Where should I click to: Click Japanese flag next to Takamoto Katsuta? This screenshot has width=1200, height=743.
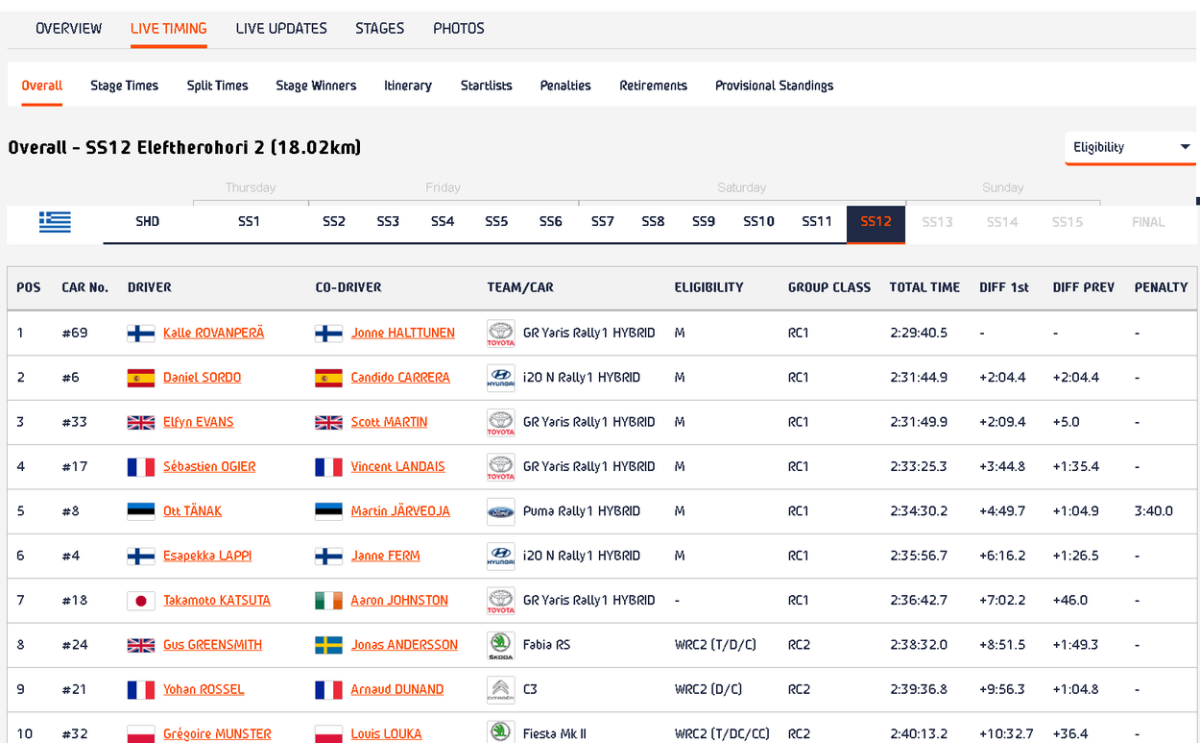point(141,601)
